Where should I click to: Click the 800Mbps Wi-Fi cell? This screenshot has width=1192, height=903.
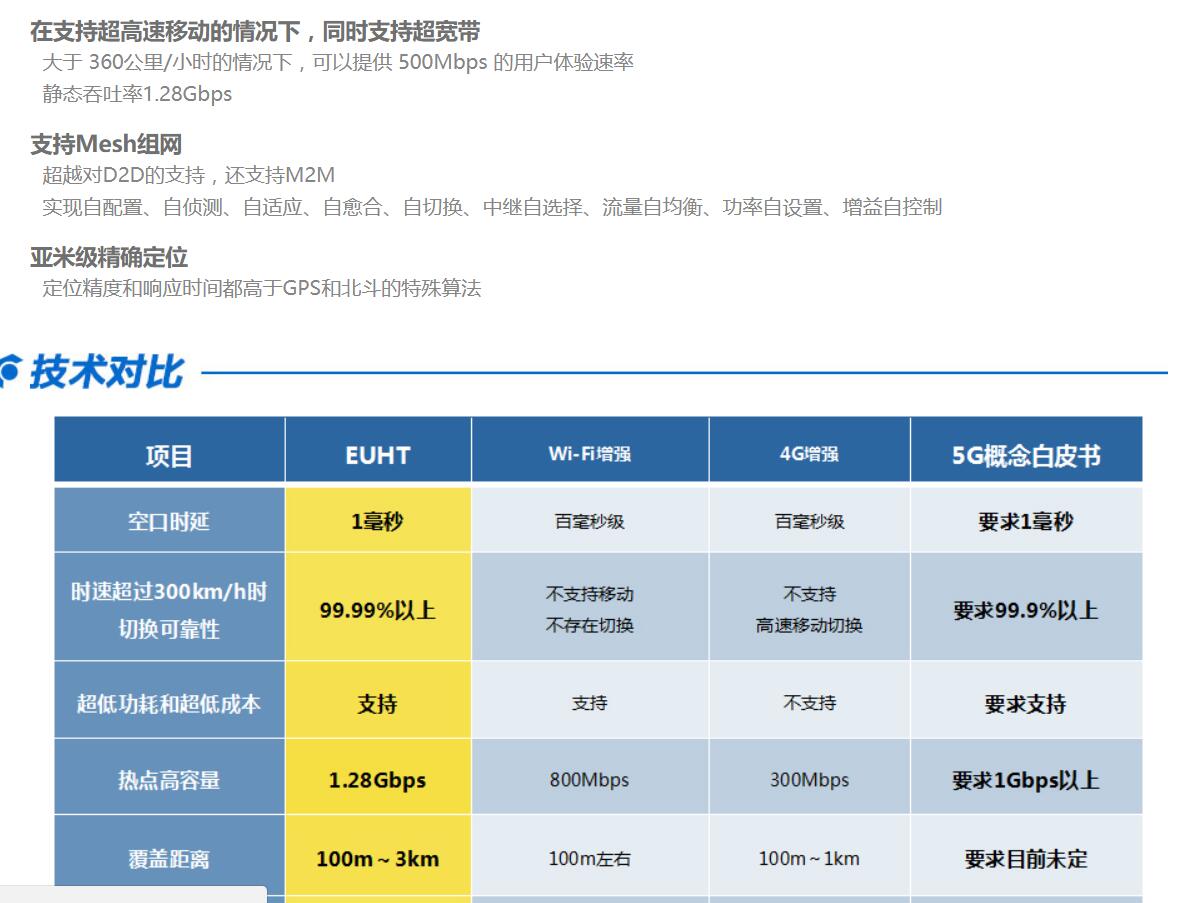[589, 780]
